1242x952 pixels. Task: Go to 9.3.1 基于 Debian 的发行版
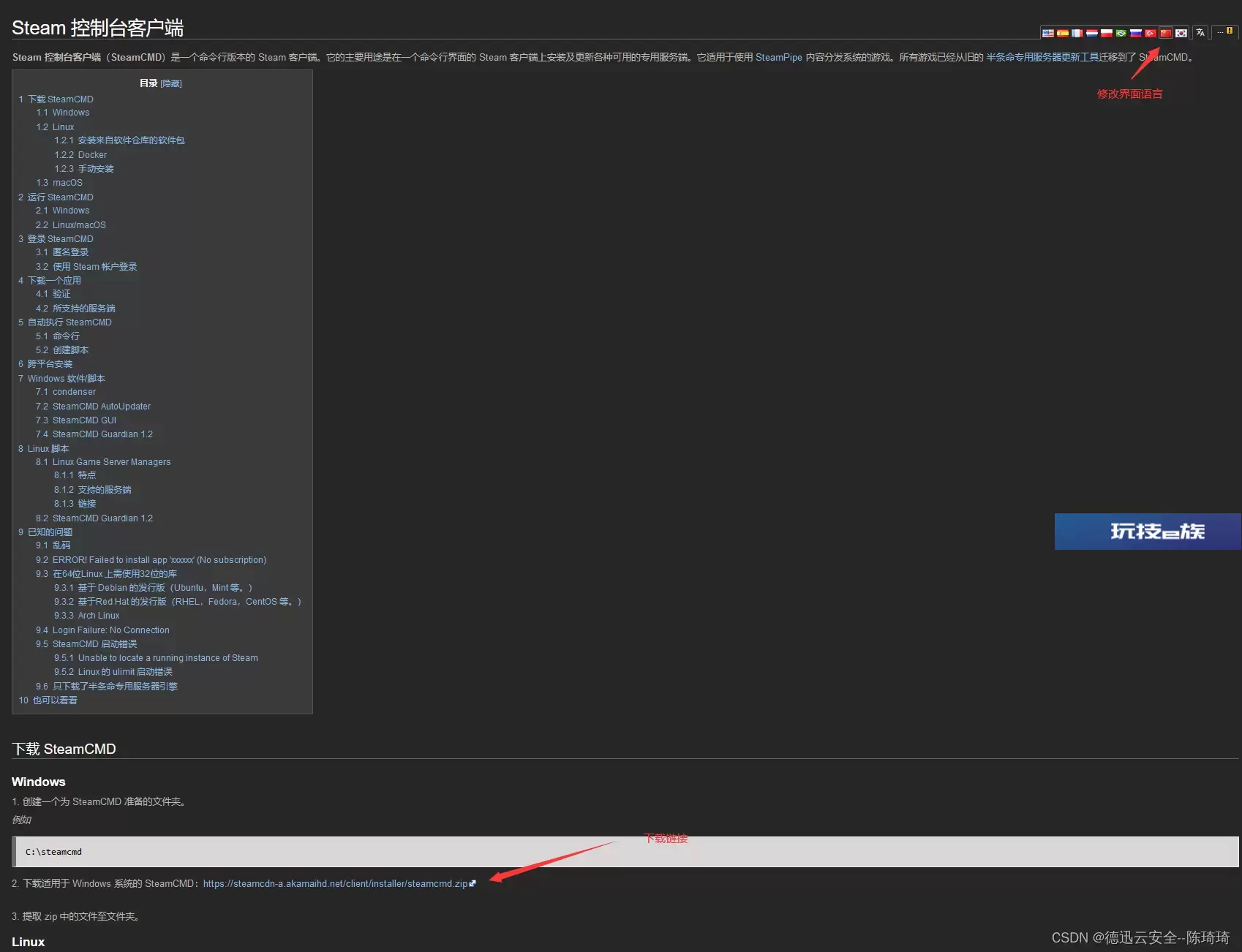pyautogui.click(x=154, y=588)
